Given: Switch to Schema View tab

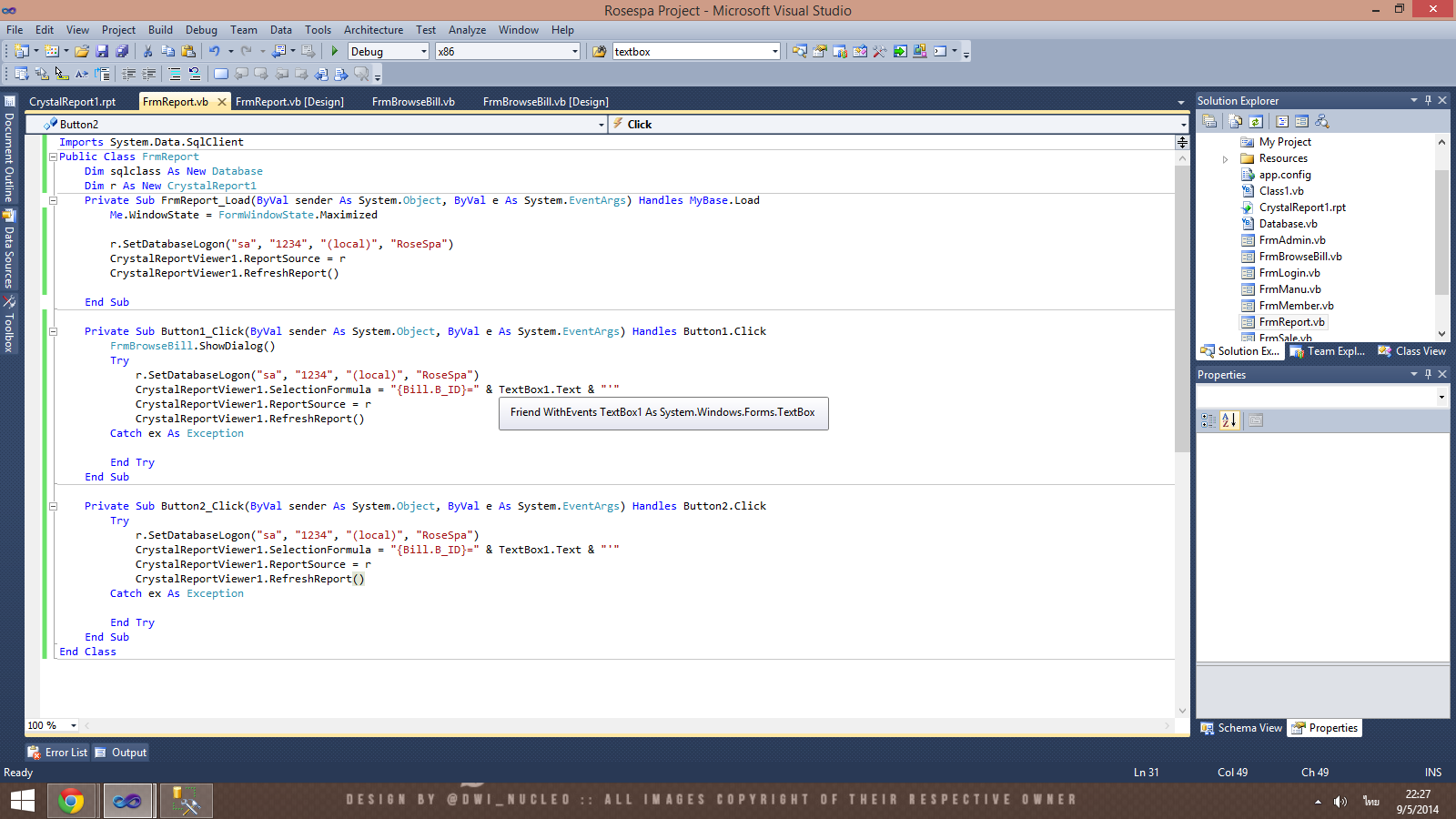Looking at the screenshot, I should [x=1241, y=728].
